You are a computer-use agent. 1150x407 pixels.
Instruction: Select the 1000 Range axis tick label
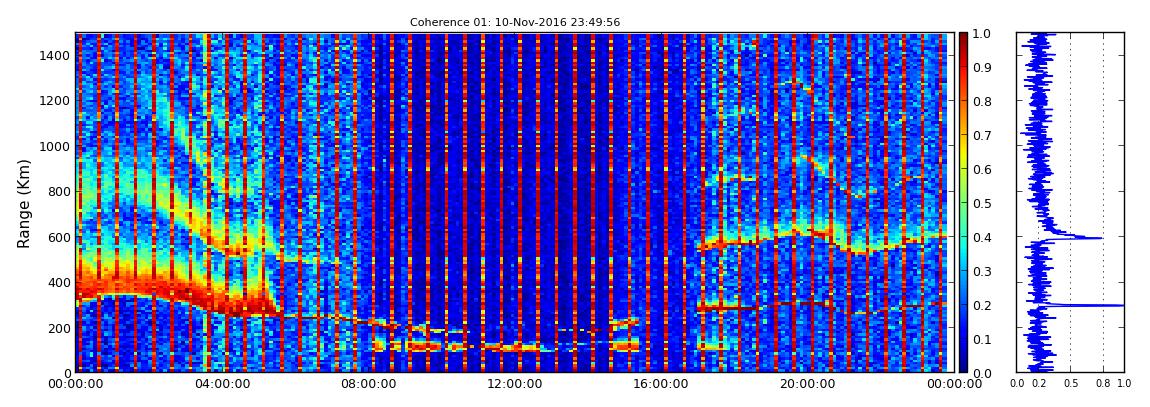click(x=55, y=146)
